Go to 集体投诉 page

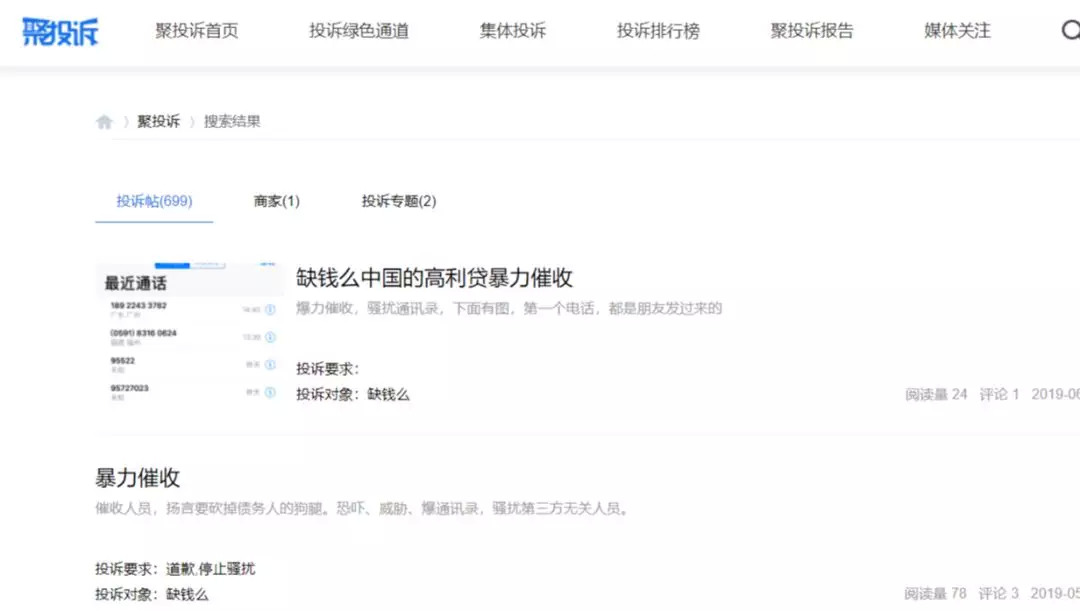513,31
